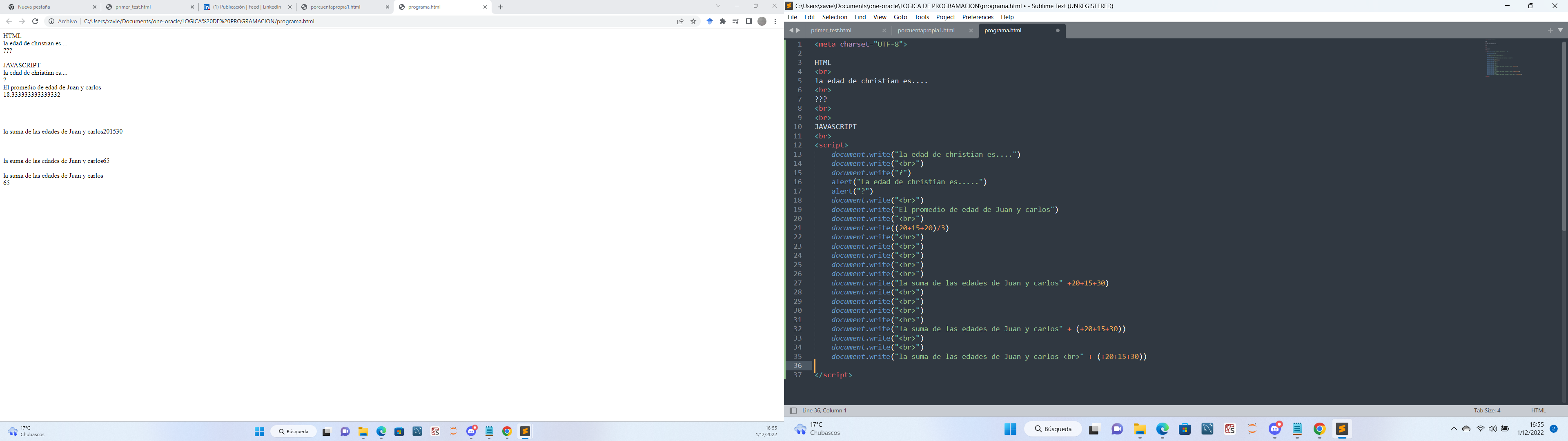
Task: Open Sublime tab list dropdown arrow
Action: click(x=1560, y=31)
